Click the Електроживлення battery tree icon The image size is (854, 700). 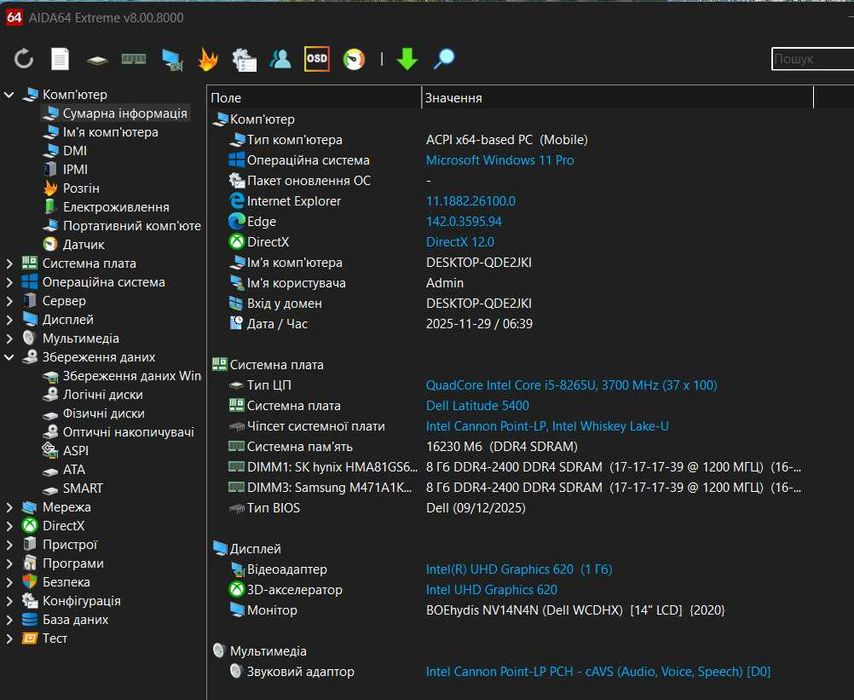pyautogui.click(x=50, y=206)
